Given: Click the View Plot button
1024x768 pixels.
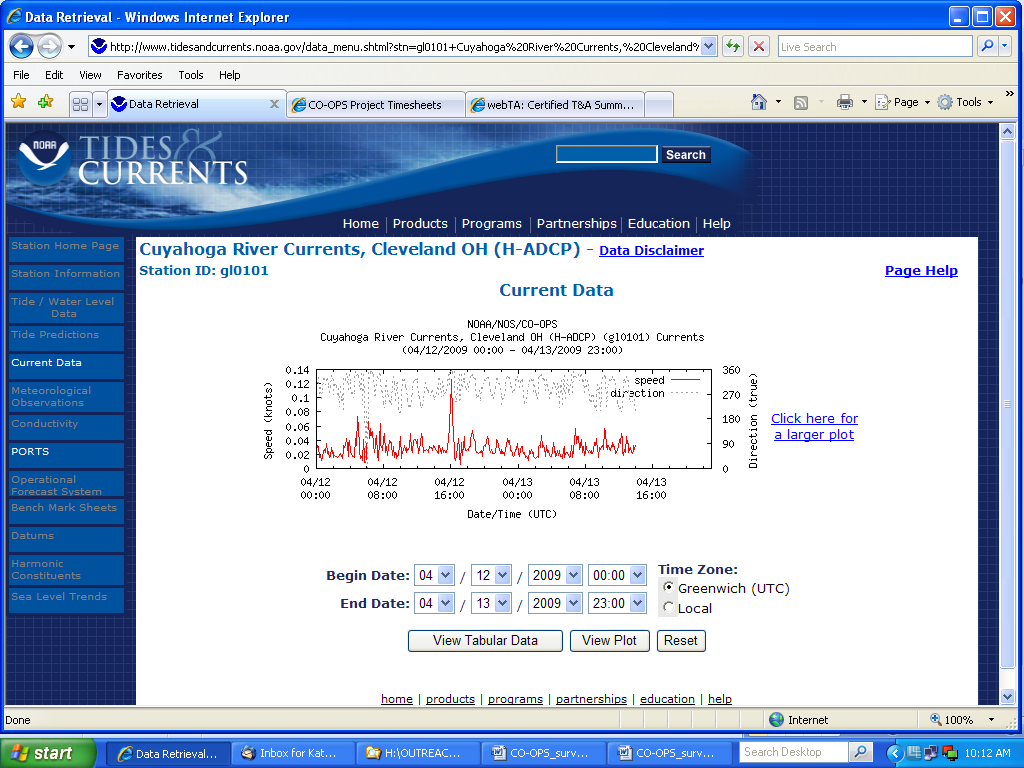Looking at the screenshot, I should 609,641.
